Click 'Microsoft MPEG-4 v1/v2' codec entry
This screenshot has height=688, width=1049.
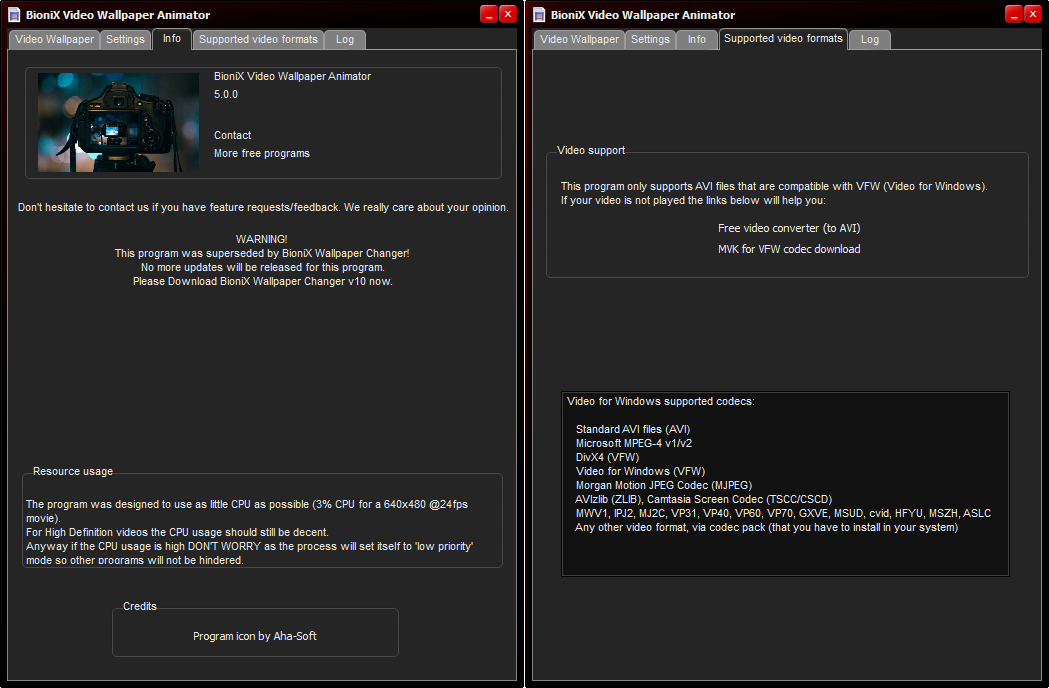634,443
